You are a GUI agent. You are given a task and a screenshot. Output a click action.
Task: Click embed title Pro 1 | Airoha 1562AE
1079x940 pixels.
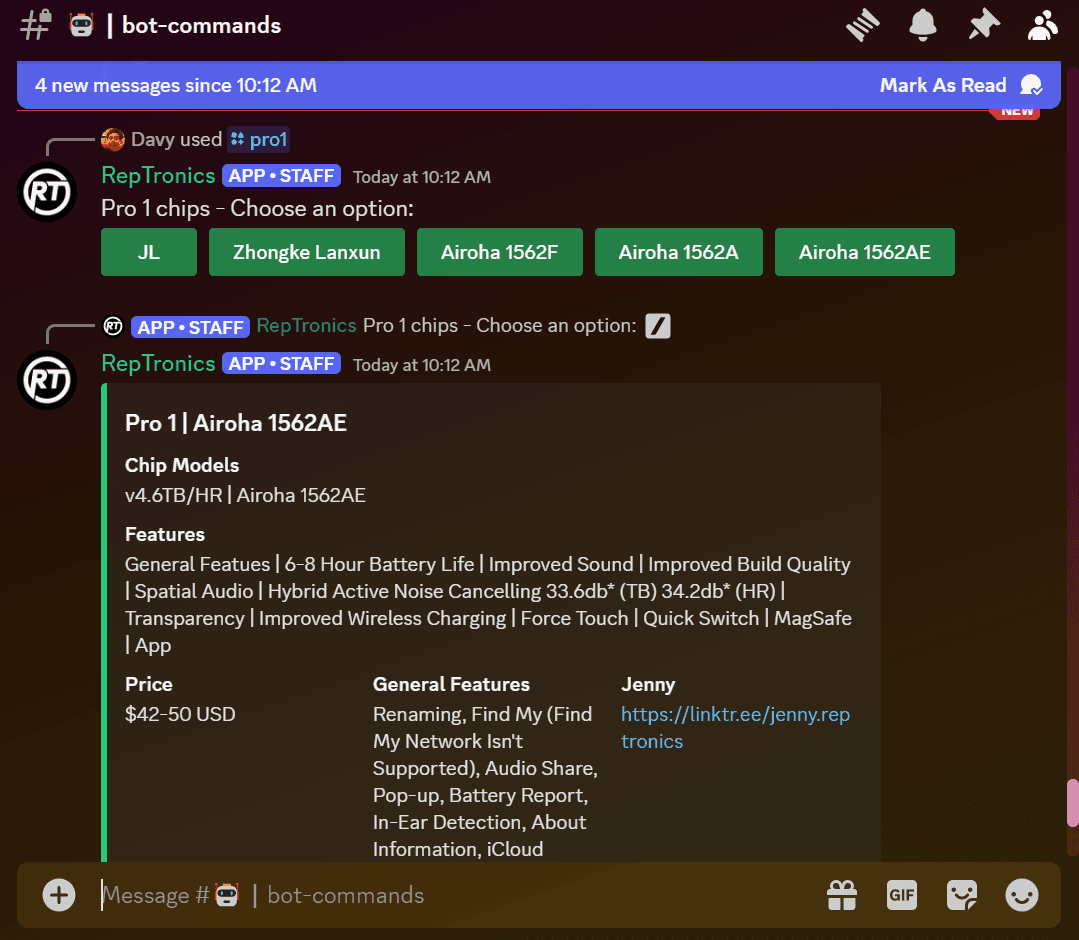click(x=236, y=423)
